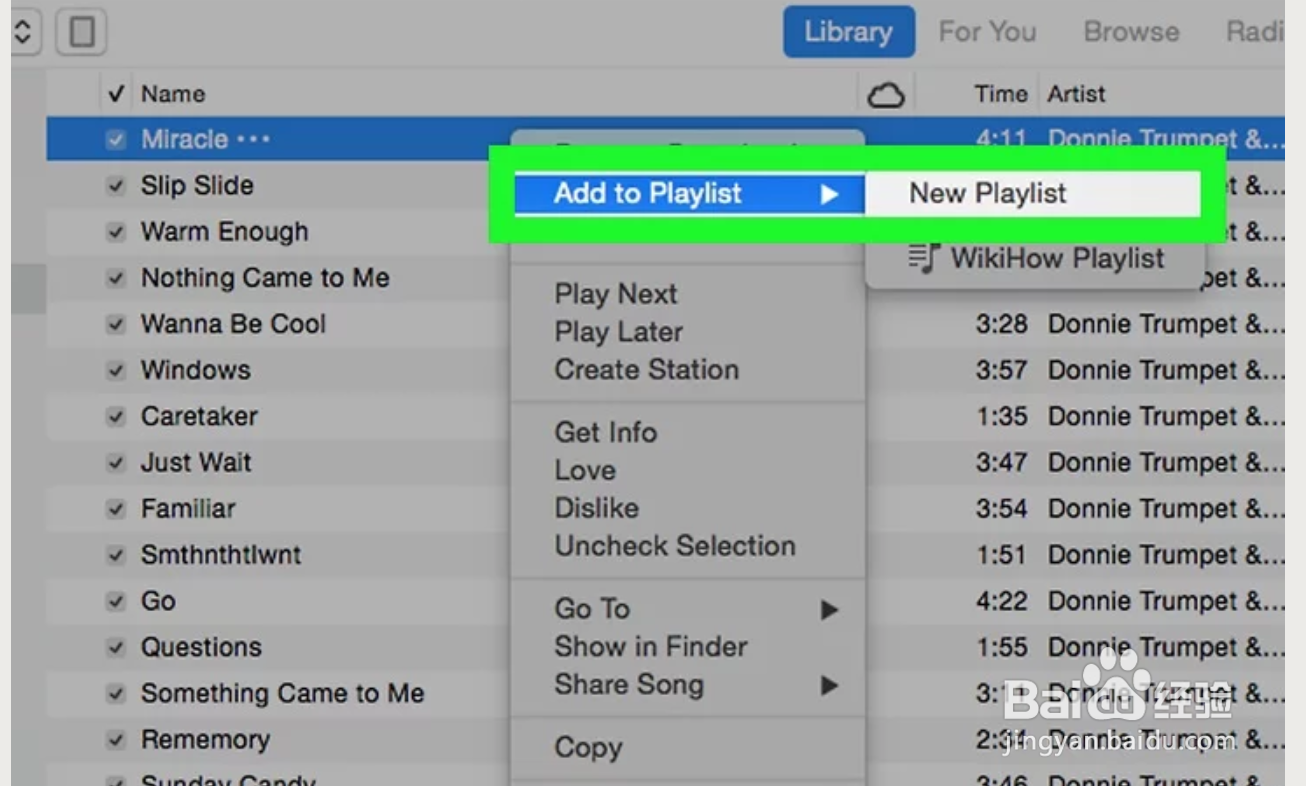The width and height of the screenshot is (1306, 786).
Task: Toggle the checkmark column header
Action: (116, 94)
